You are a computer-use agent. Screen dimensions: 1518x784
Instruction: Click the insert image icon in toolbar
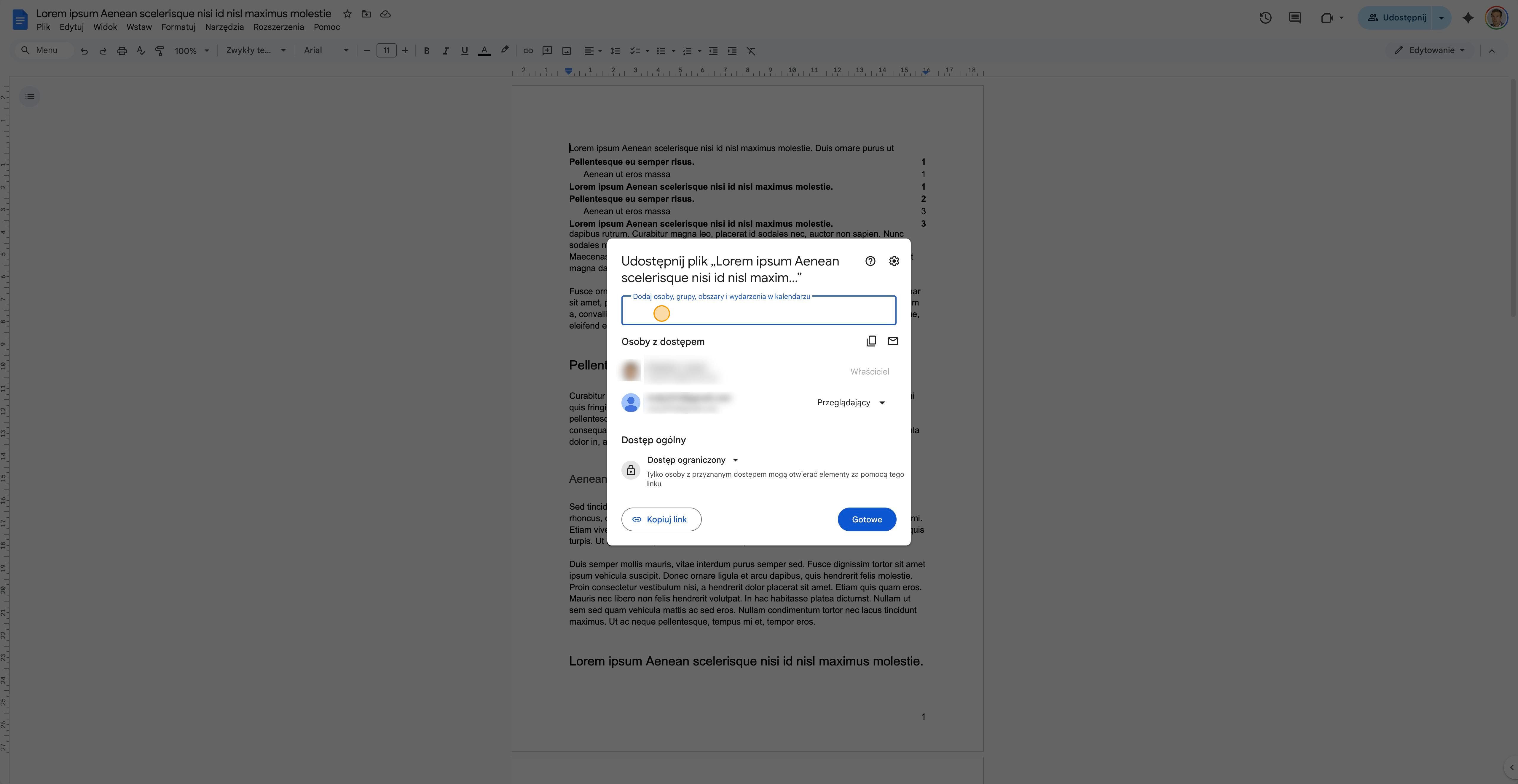pos(566,51)
